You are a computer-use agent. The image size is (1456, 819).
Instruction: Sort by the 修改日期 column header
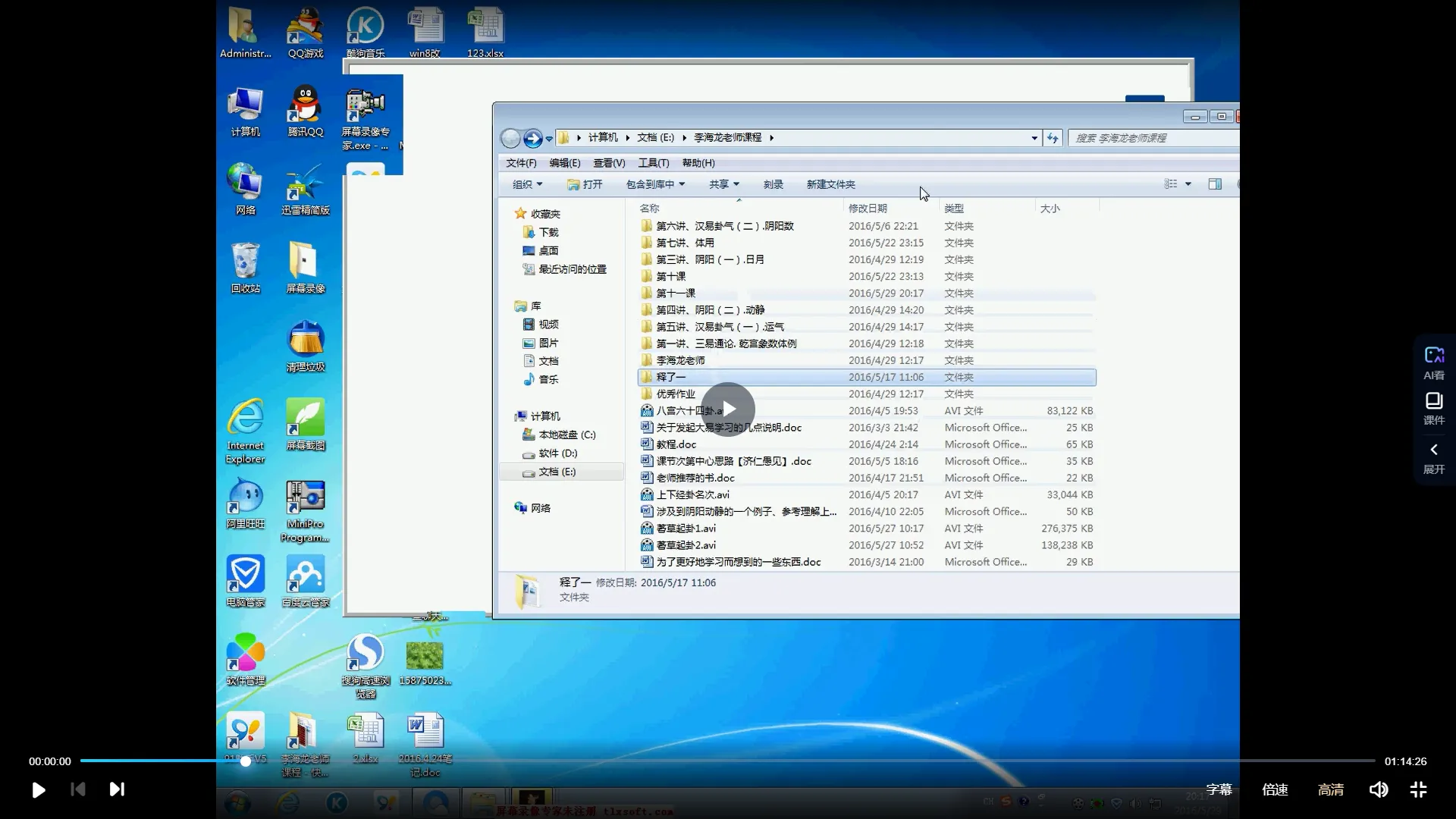(x=868, y=209)
